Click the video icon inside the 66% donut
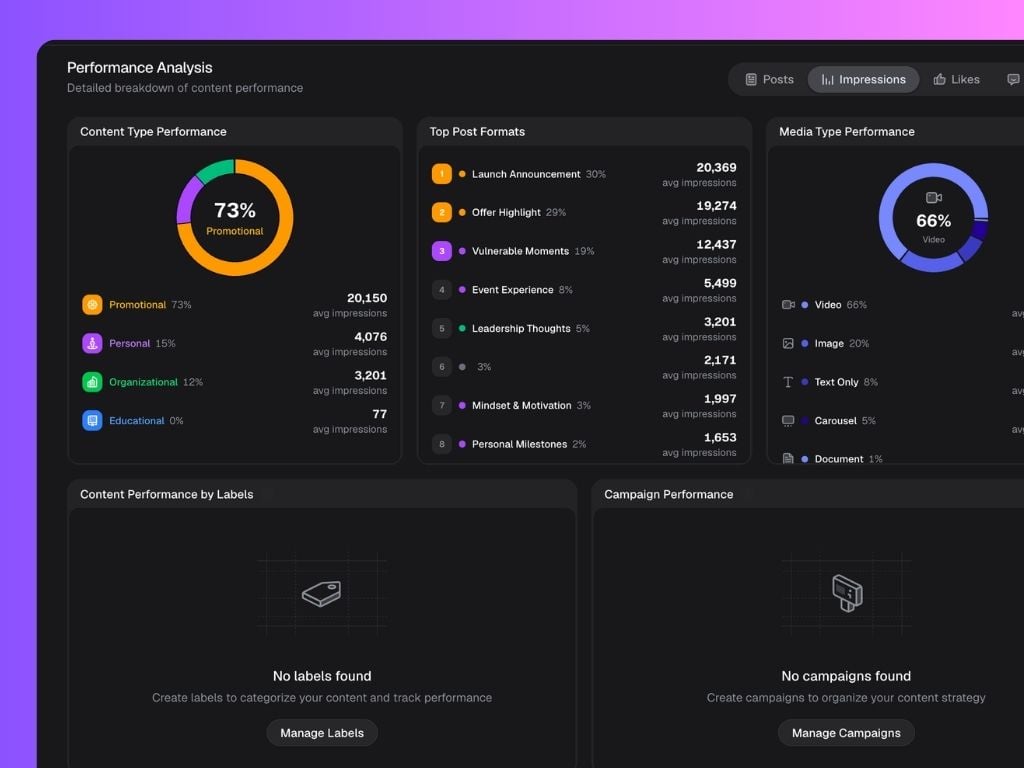The image size is (1024, 768). point(934,198)
